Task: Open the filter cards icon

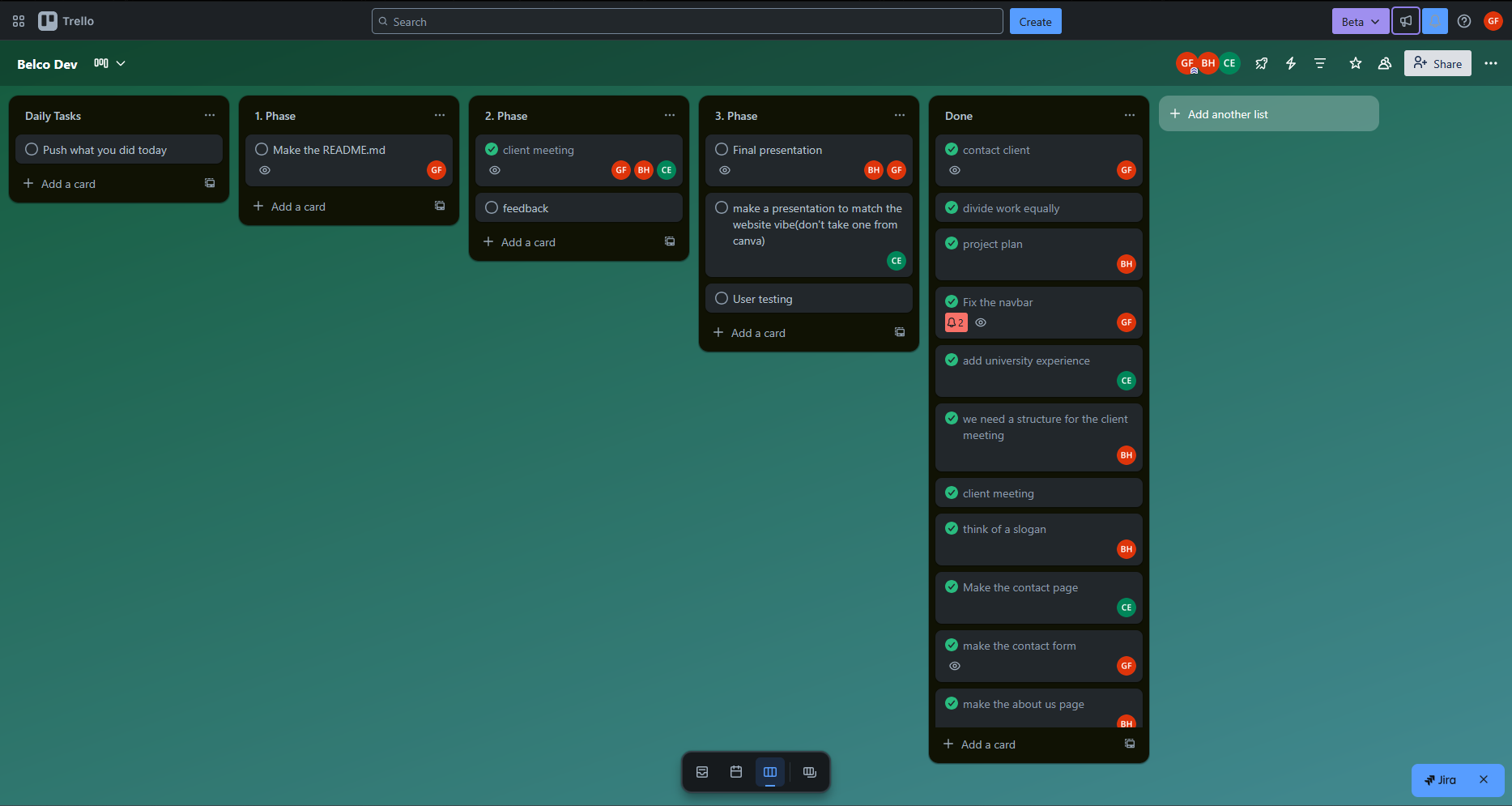Action: (x=1320, y=63)
